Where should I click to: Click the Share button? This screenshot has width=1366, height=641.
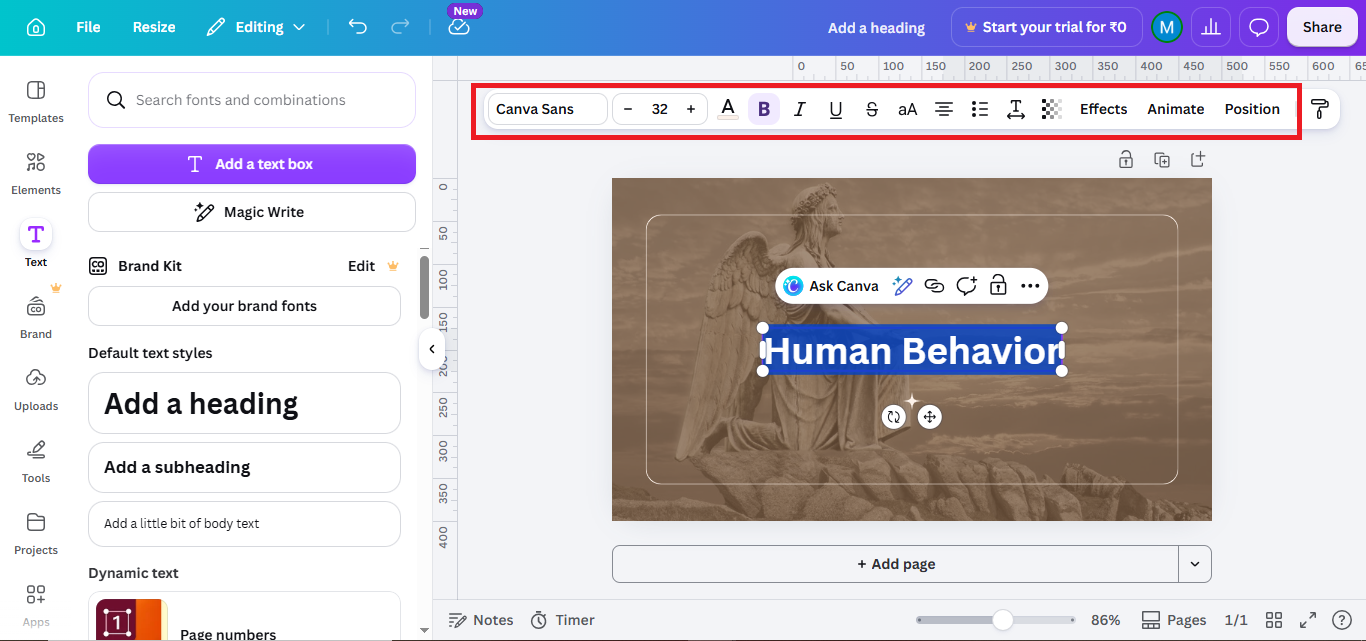point(1322,27)
